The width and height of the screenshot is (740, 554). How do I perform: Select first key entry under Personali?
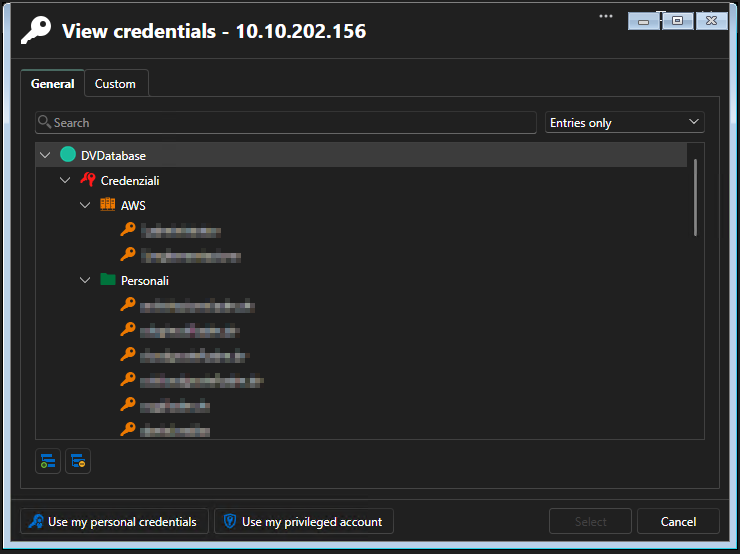187,305
